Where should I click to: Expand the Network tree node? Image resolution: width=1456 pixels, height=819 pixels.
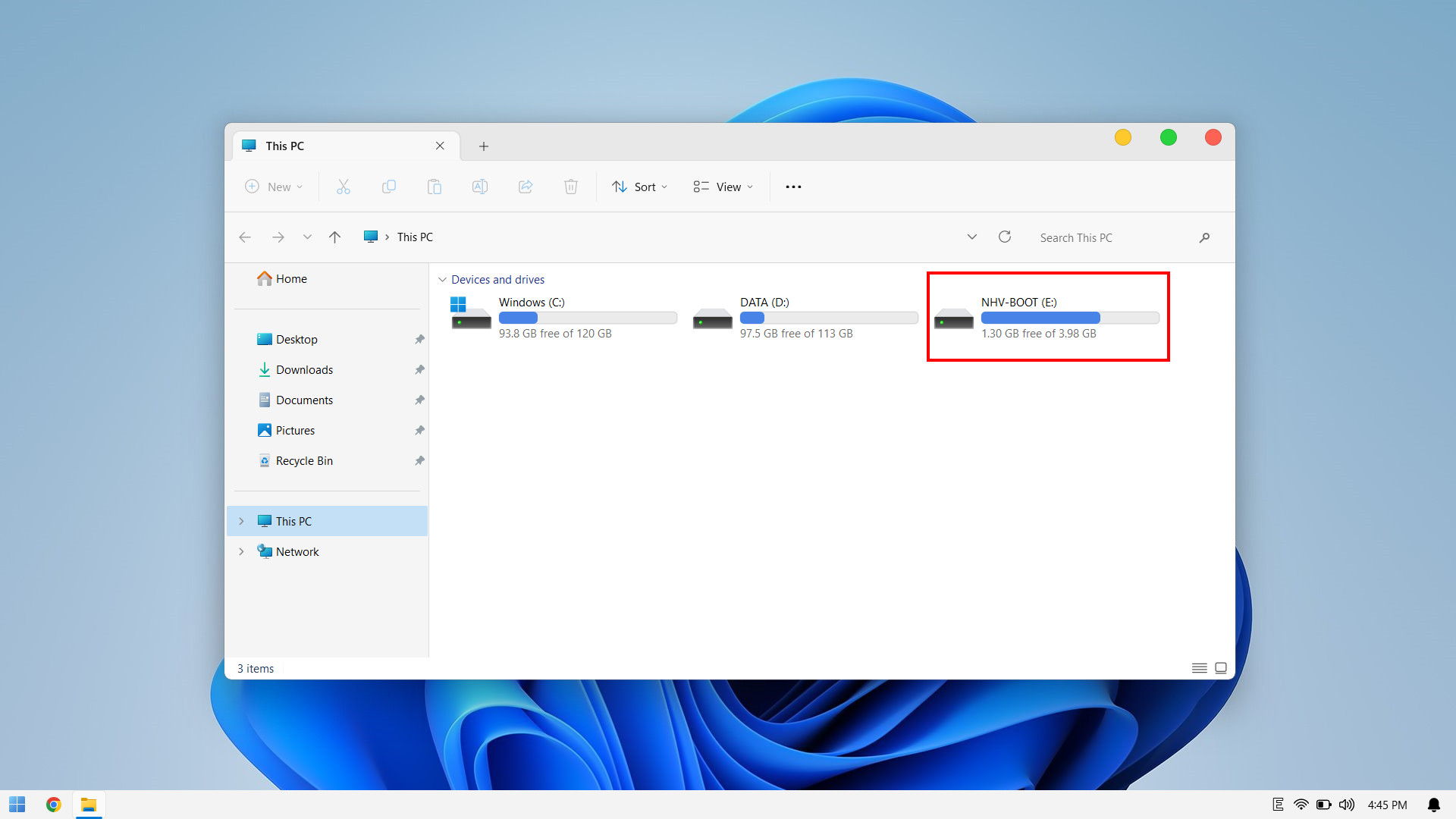click(241, 551)
